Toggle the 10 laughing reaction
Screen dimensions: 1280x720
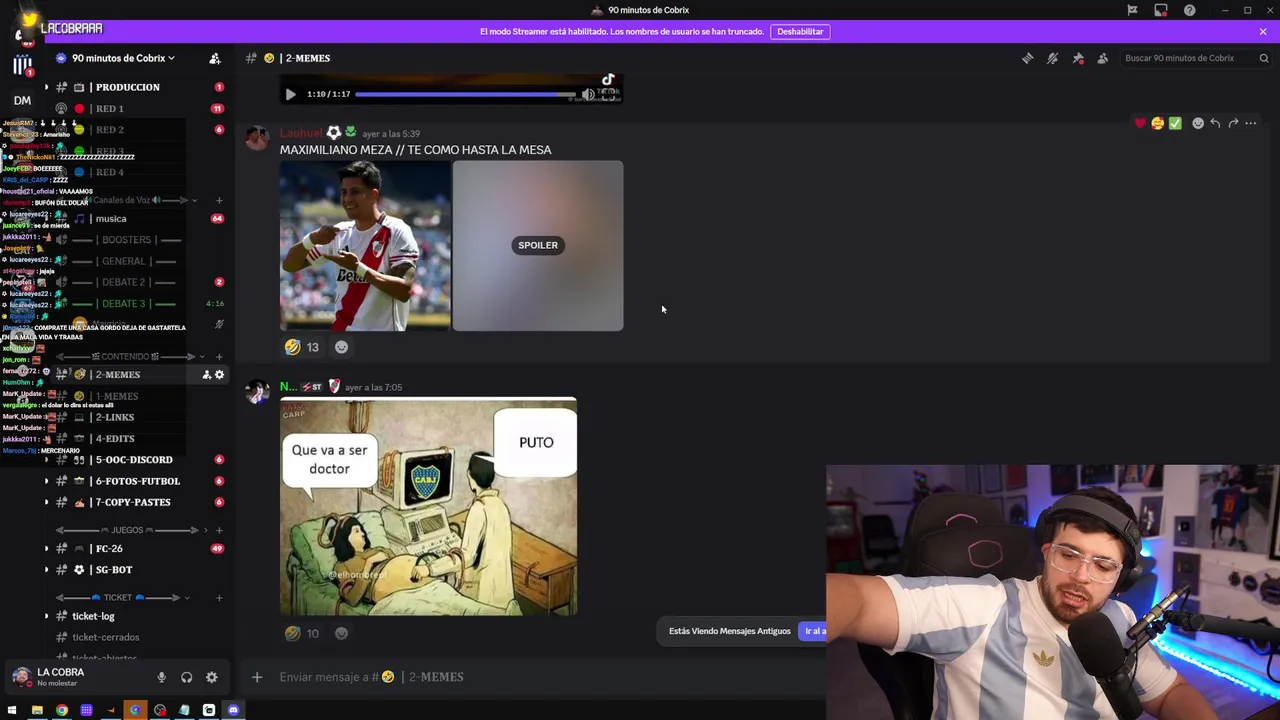tap(302, 633)
